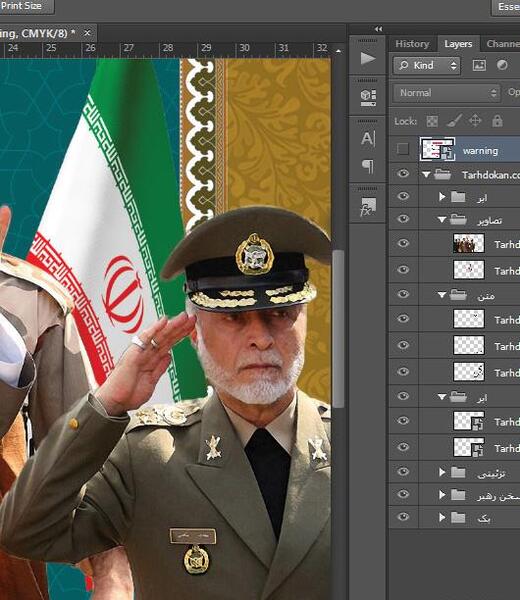Image resolution: width=520 pixels, height=600 pixels.
Task: Click the بک group folder icon
Action: pos(458,518)
